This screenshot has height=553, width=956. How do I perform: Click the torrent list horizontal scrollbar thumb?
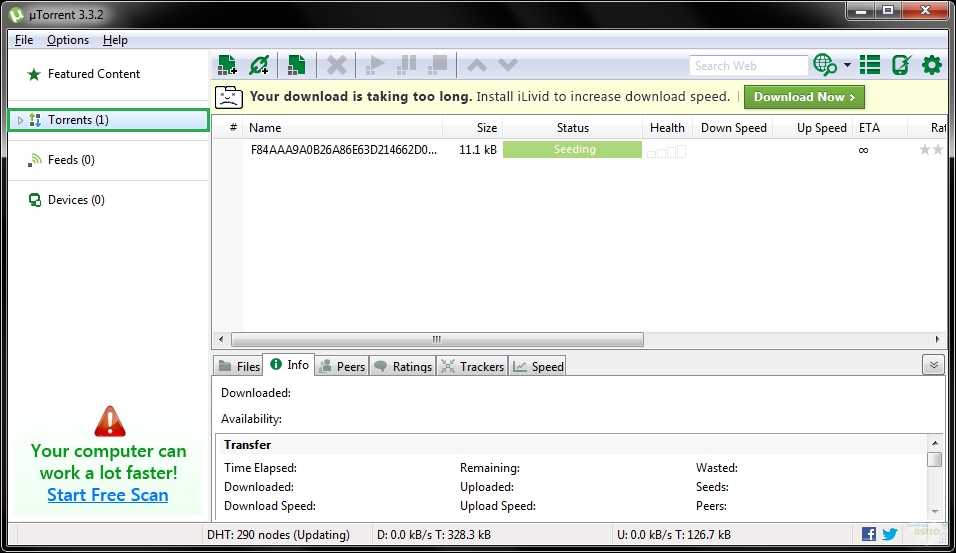click(x=437, y=339)
